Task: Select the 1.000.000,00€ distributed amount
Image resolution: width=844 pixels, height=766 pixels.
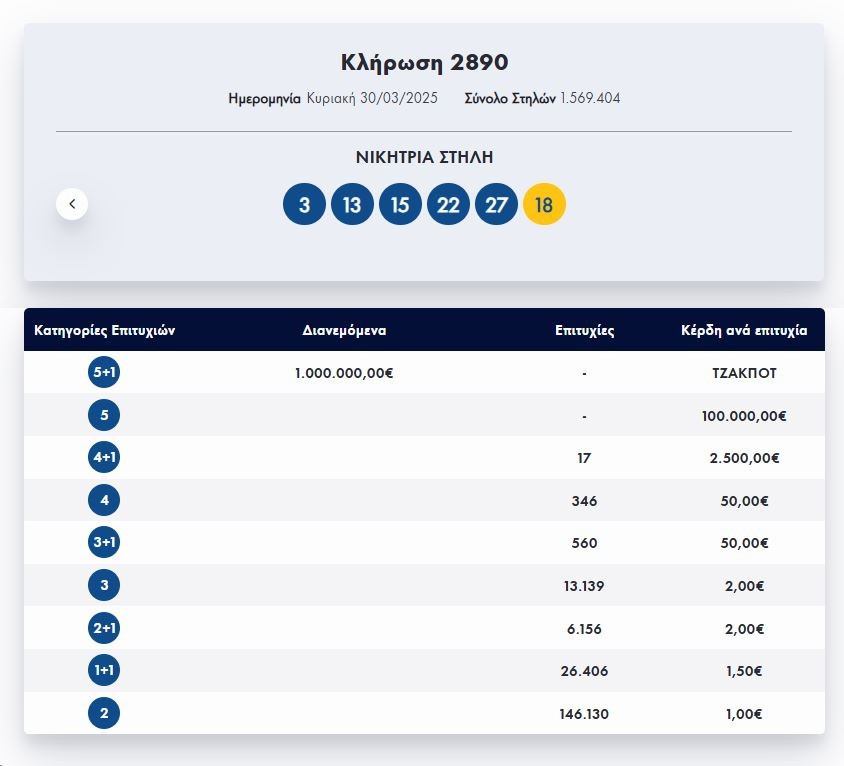Action: click(x=344, y=373)
